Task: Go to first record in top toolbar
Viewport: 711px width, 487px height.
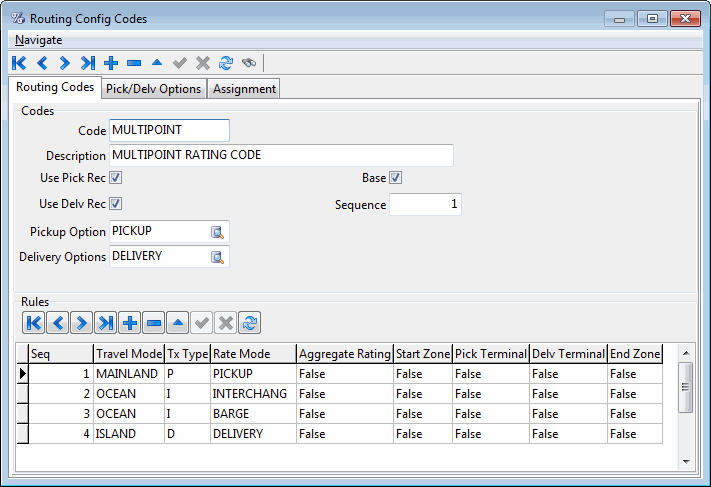Action: 19,63
